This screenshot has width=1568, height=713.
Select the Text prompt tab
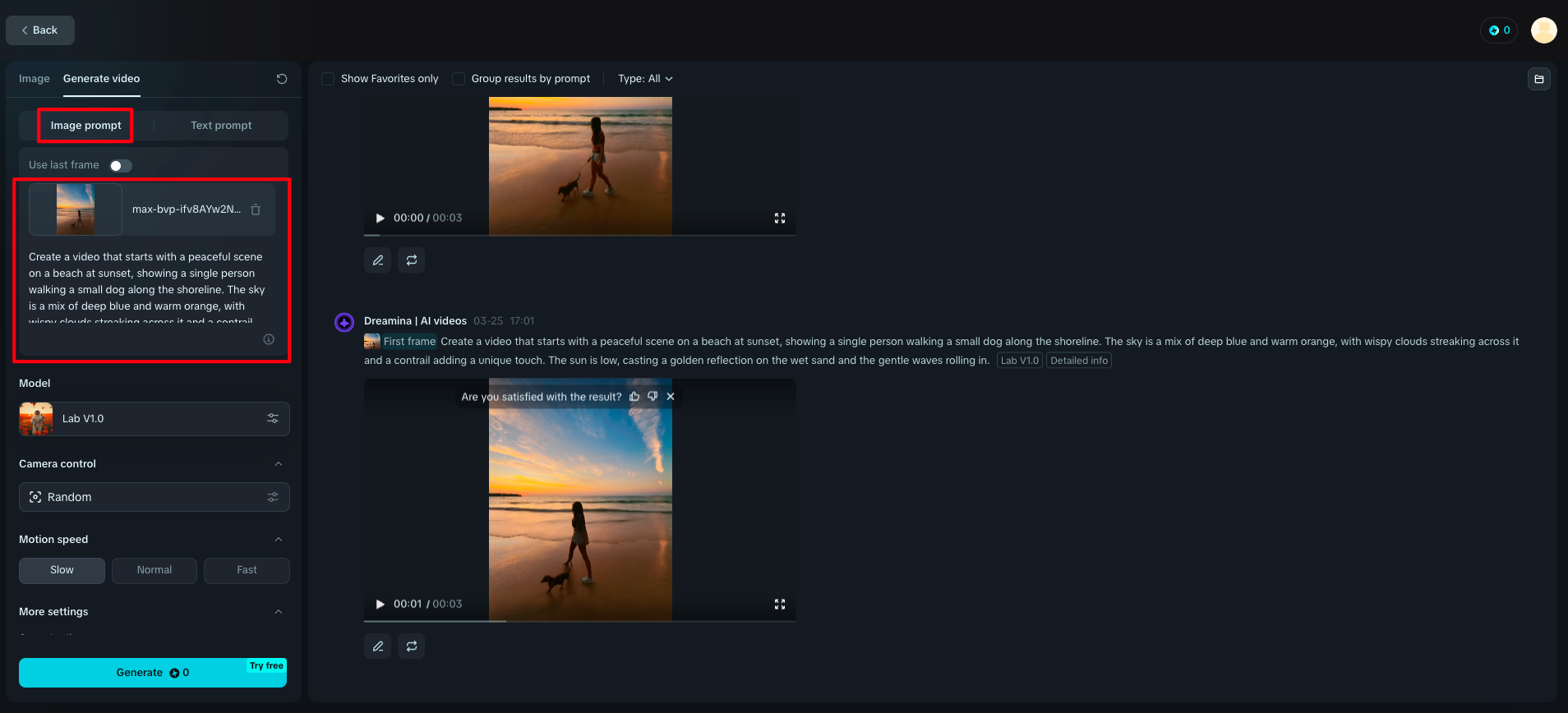[221, 126]
